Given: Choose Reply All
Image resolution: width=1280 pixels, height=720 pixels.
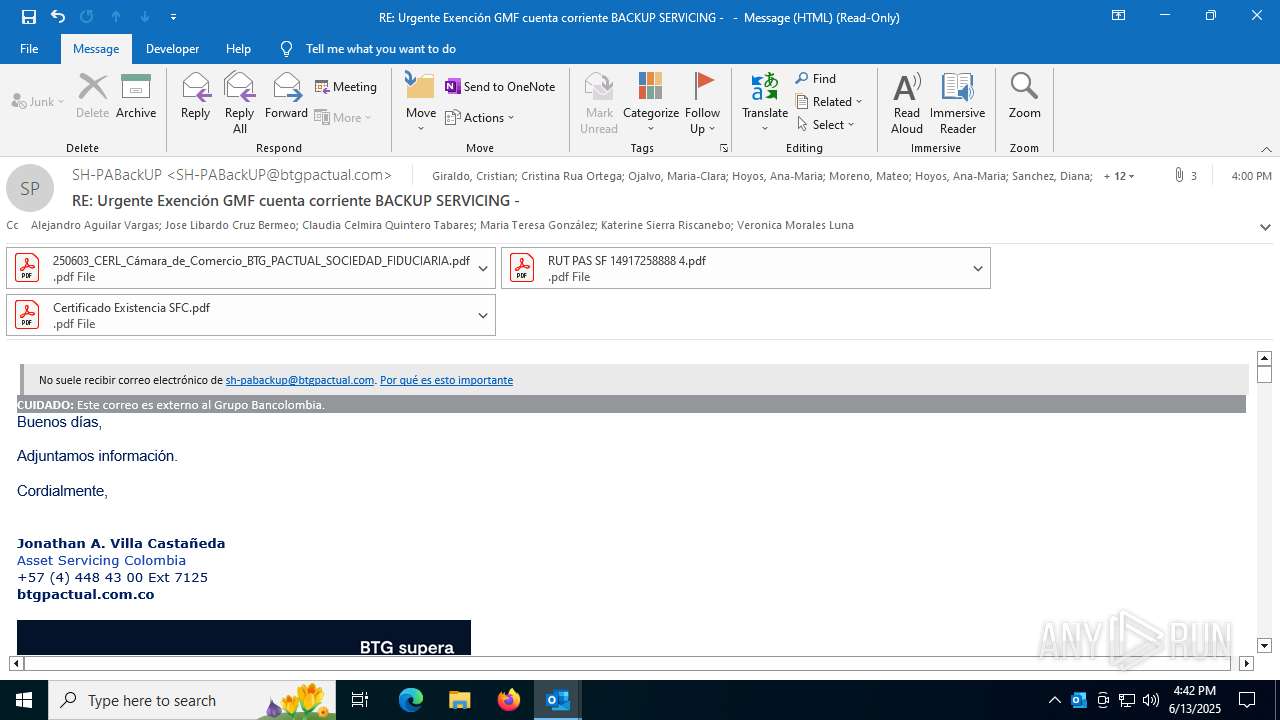Looking at the screenshot, I should (x=240, y=103).
